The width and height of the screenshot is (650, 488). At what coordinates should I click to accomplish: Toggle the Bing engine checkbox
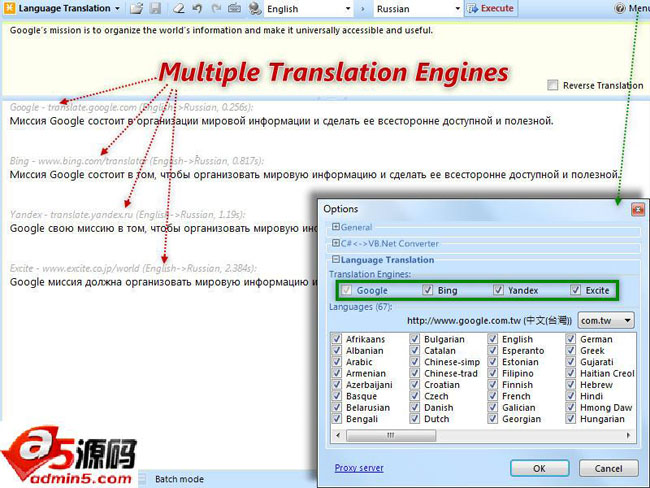(427, 290)
